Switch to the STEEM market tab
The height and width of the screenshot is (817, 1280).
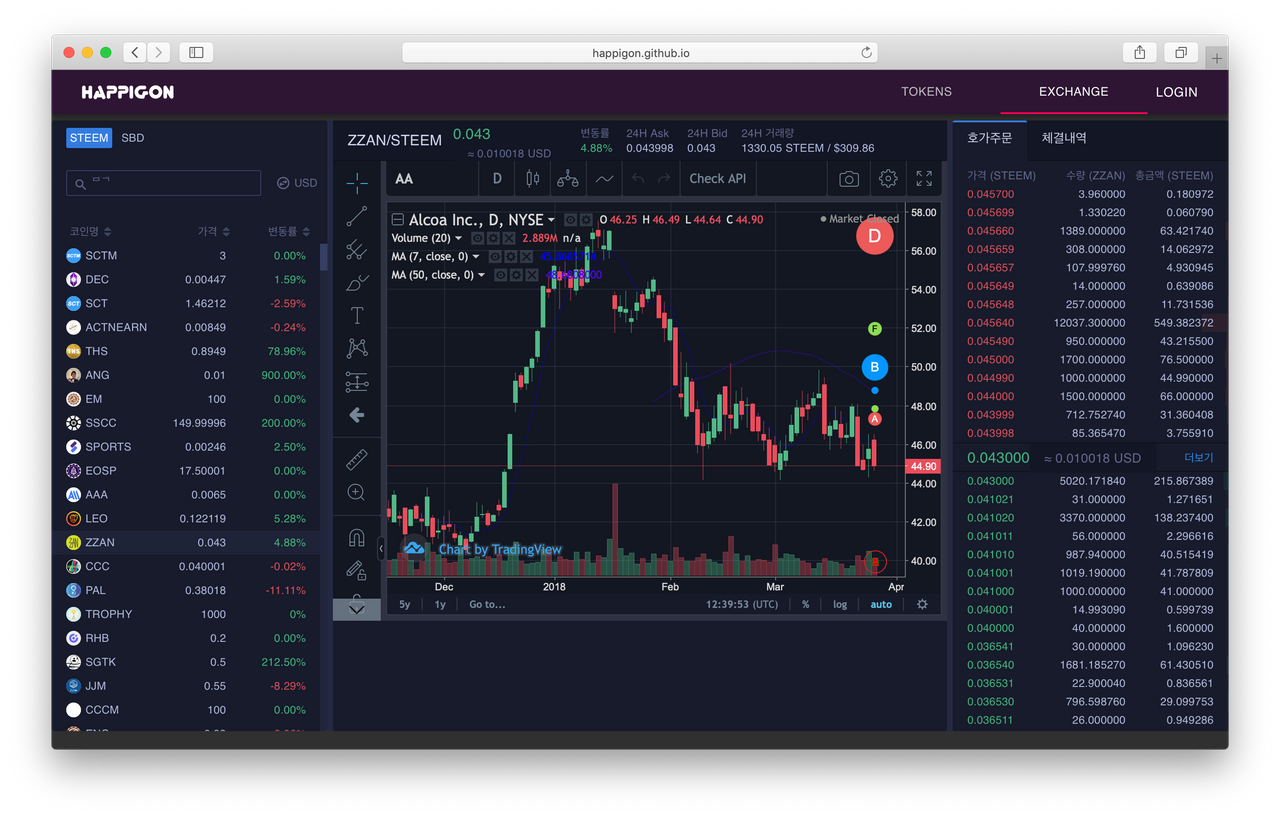click(89, 138)
